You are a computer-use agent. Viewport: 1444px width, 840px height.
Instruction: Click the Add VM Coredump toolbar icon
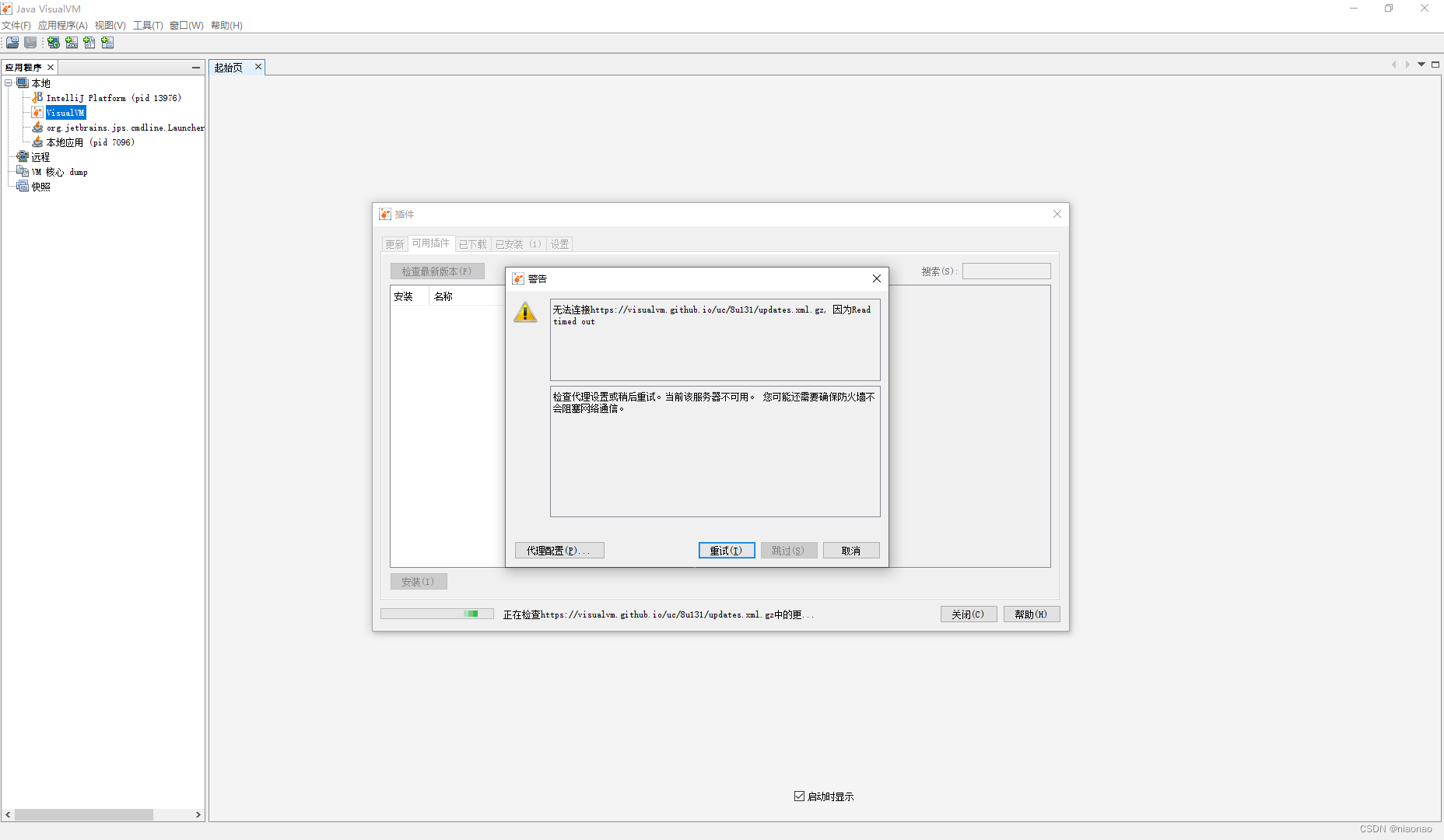(89, 43)
